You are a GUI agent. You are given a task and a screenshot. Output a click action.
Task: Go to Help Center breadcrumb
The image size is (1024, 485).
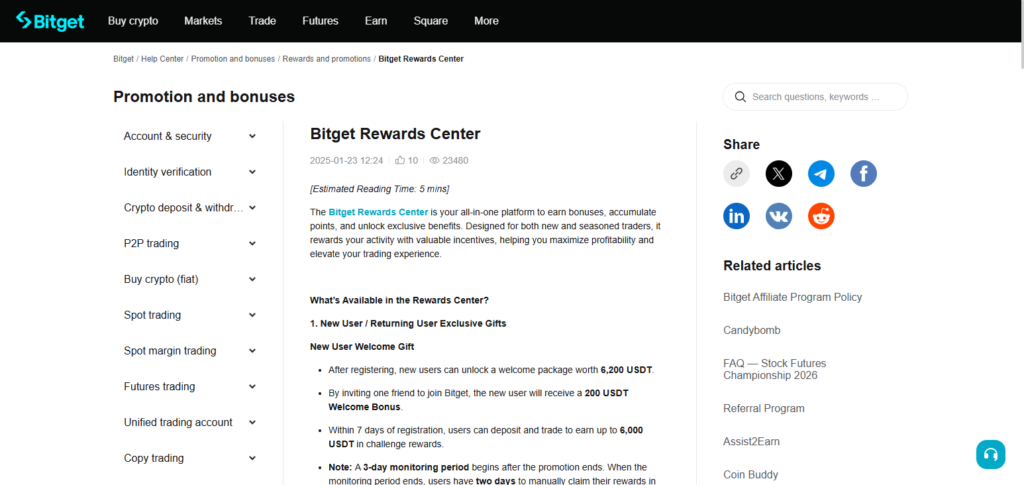(x=163, y=59)
